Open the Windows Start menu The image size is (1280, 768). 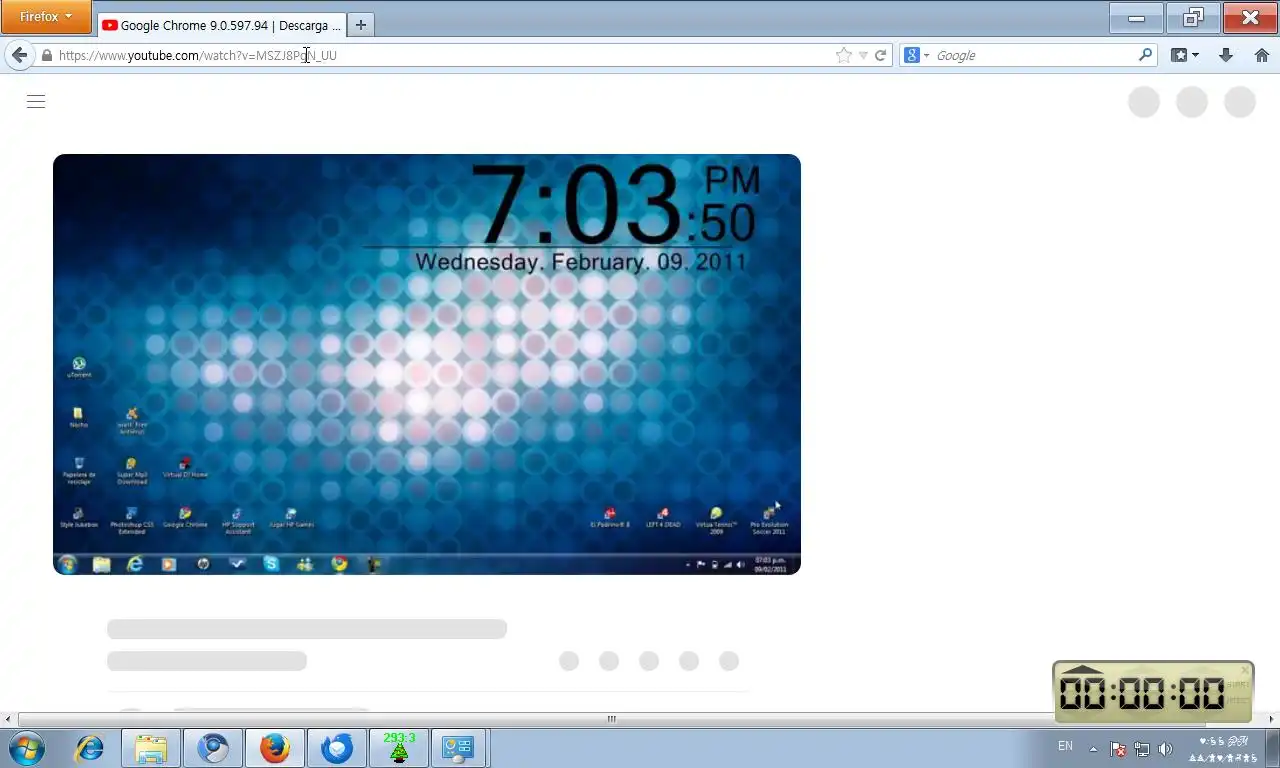coord(26,748)
